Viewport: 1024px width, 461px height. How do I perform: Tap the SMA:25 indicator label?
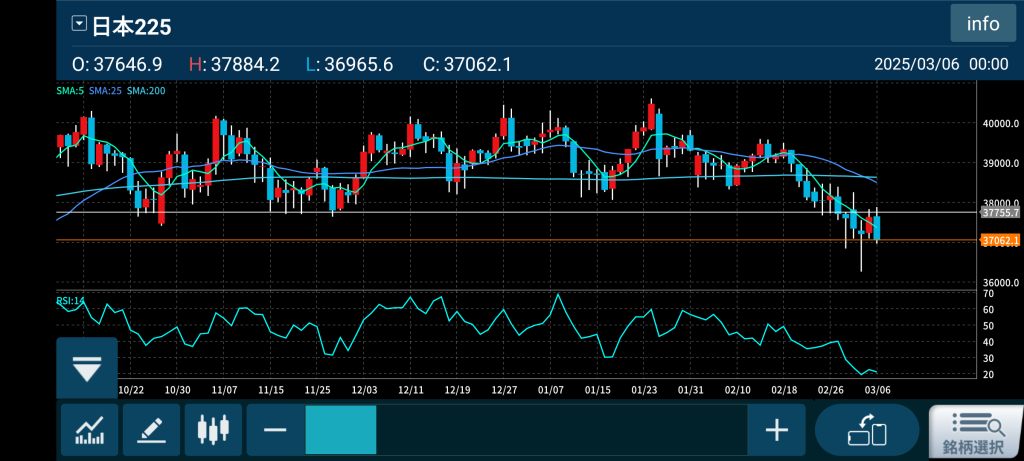pos(105,91)
